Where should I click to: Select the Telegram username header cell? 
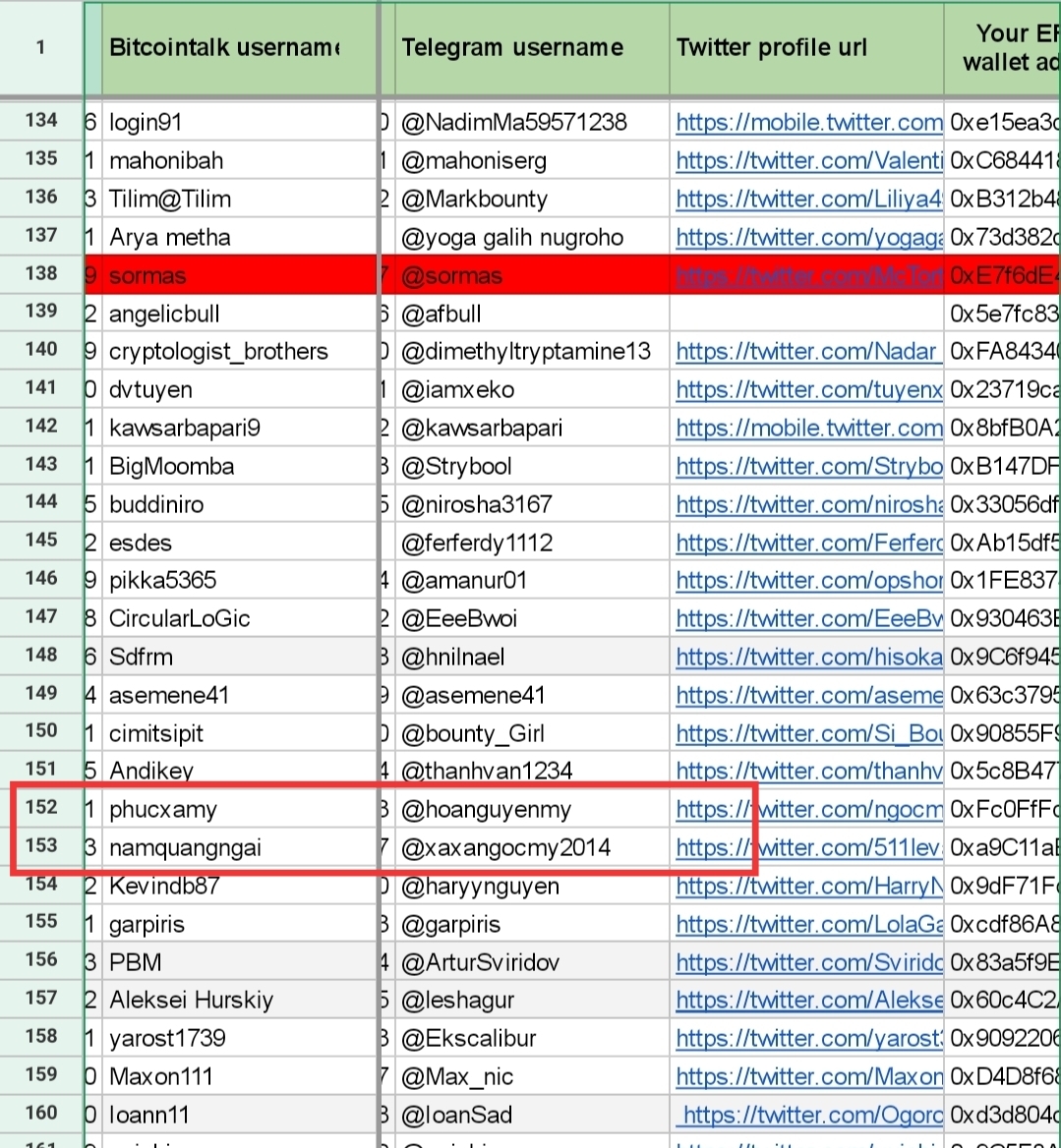[x=532, y=48]
